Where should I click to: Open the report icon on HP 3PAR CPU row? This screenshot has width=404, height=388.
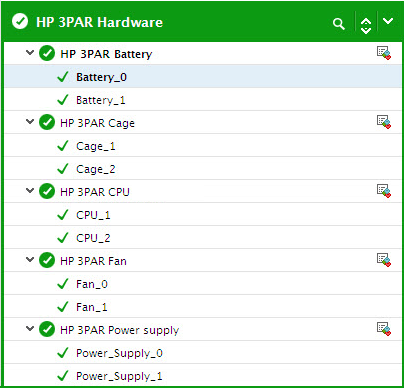384,191
